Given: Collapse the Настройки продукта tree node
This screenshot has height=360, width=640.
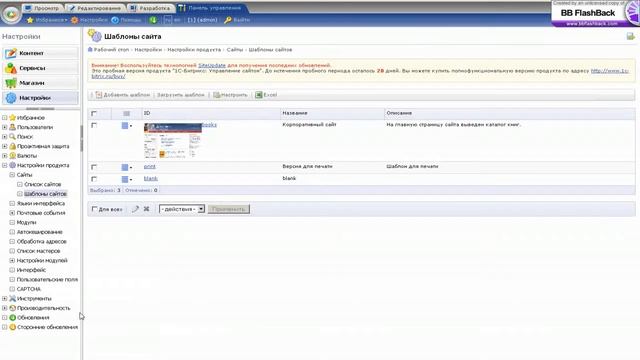Looking at the screenshot, I should click(4, 165).
